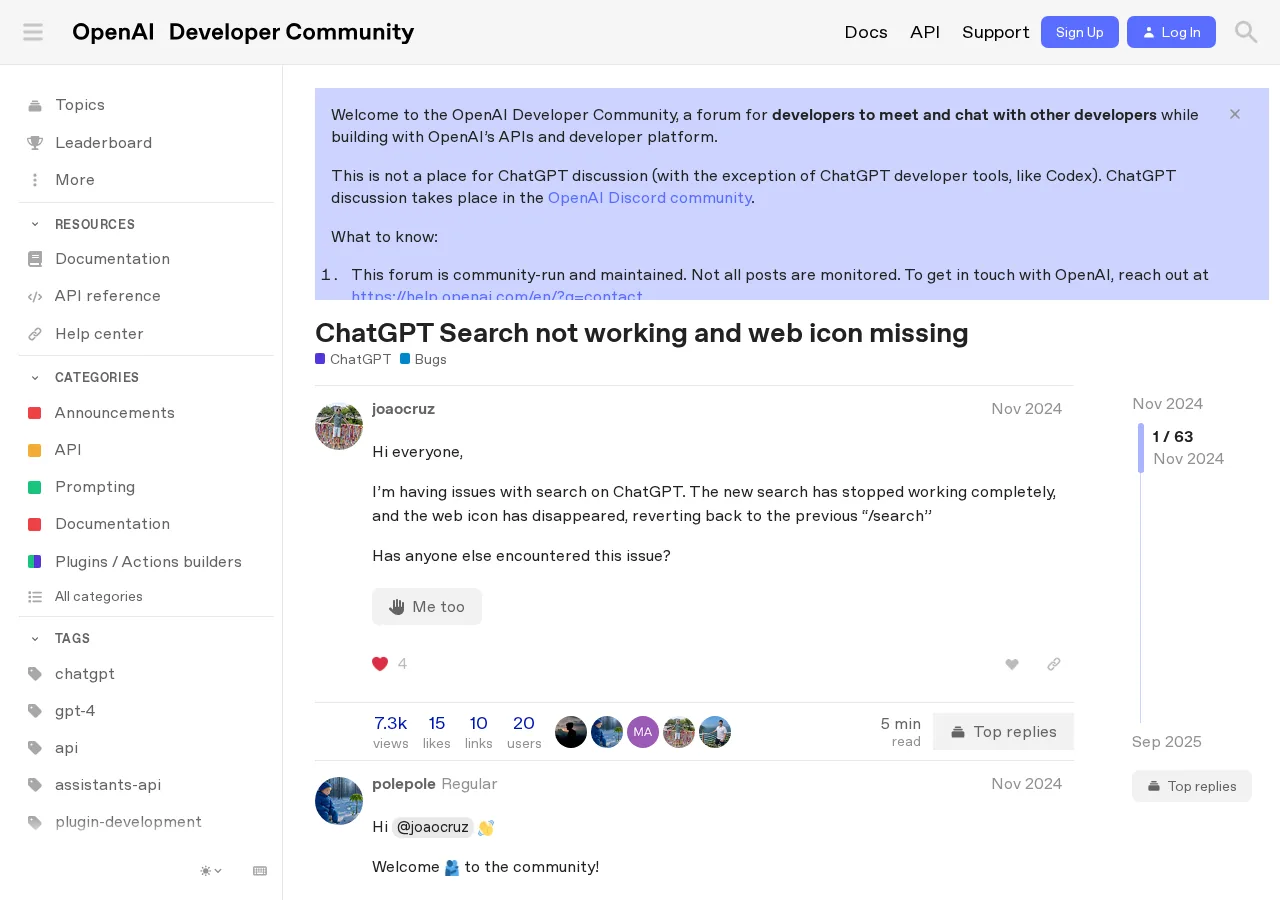Open Leaderboard trophy icon in sidebar

(x=35, y=143)
